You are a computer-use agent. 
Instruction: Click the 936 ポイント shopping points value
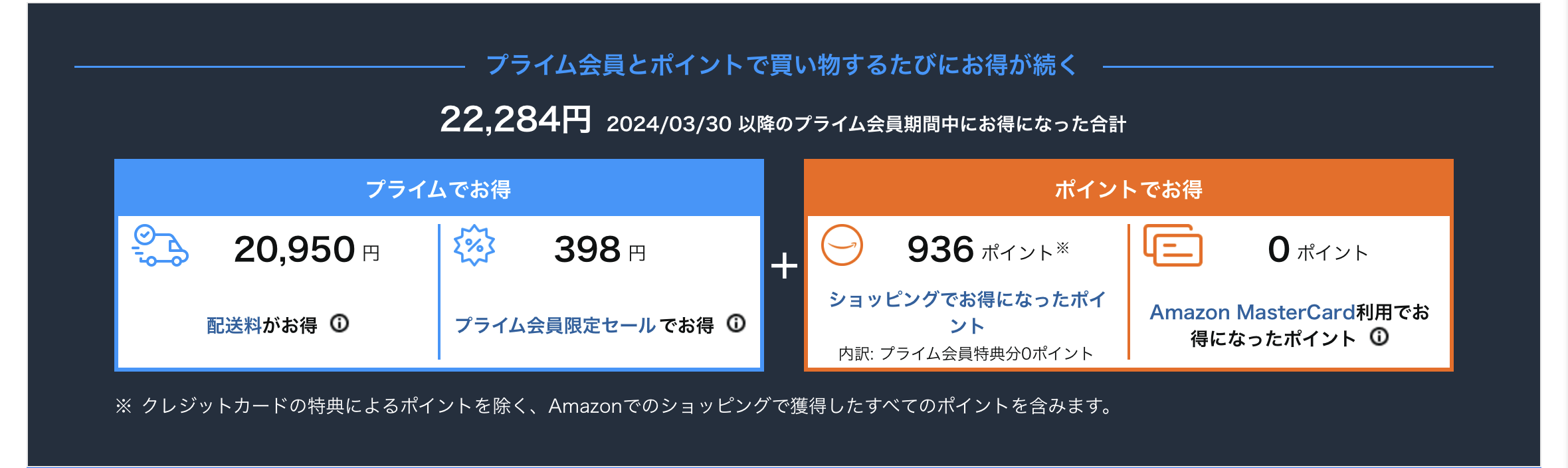(987, 250)
